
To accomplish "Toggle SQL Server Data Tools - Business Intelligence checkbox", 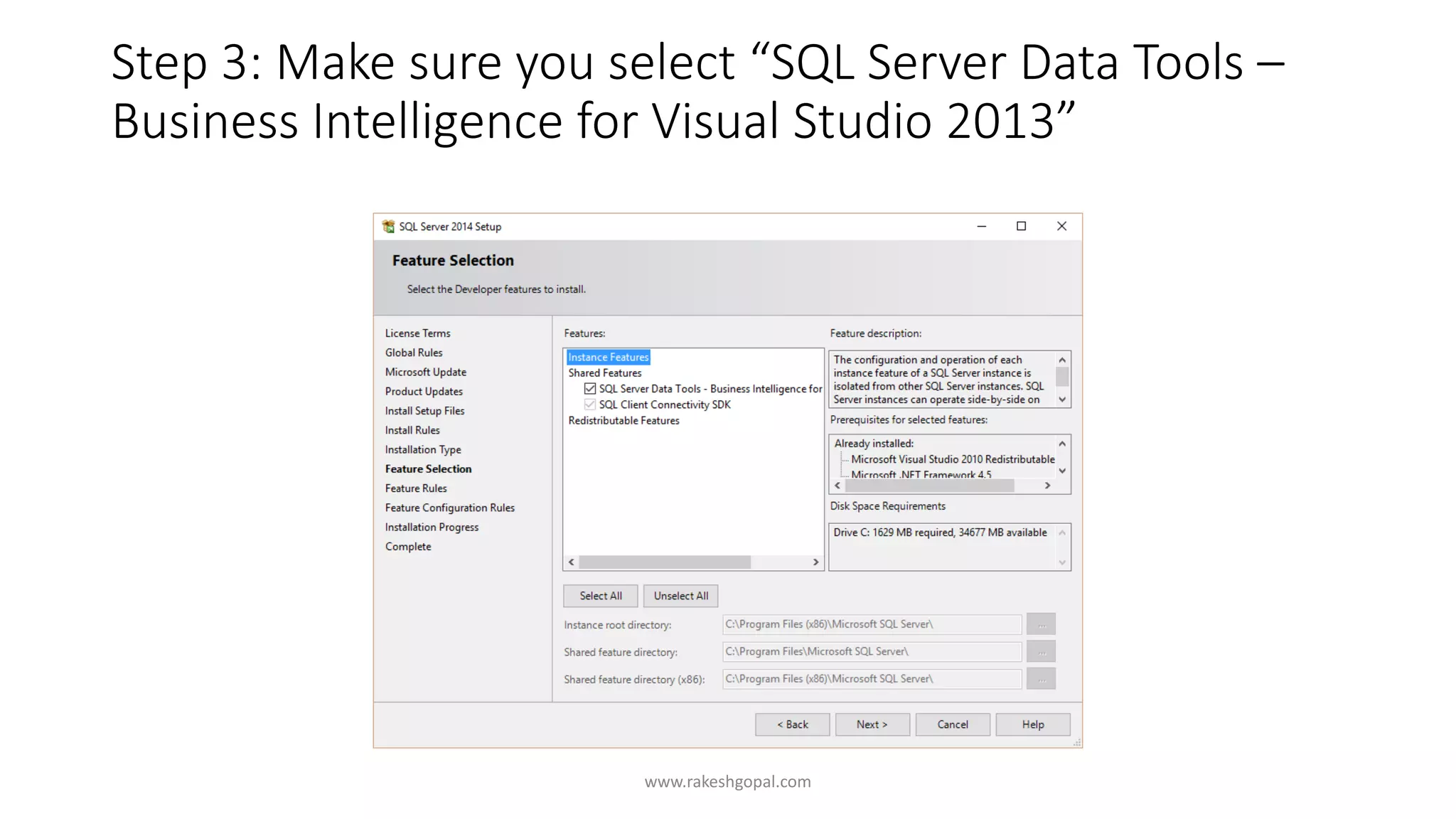I will pos(590,389).
